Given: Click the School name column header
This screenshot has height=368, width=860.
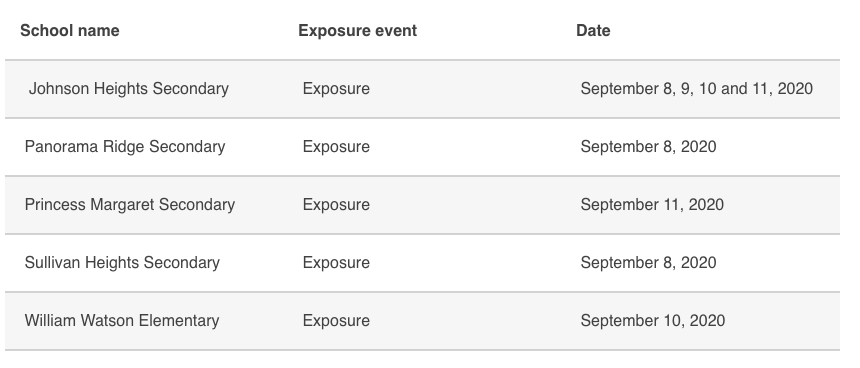Looking at the screenshot, I should coord(70,31).
